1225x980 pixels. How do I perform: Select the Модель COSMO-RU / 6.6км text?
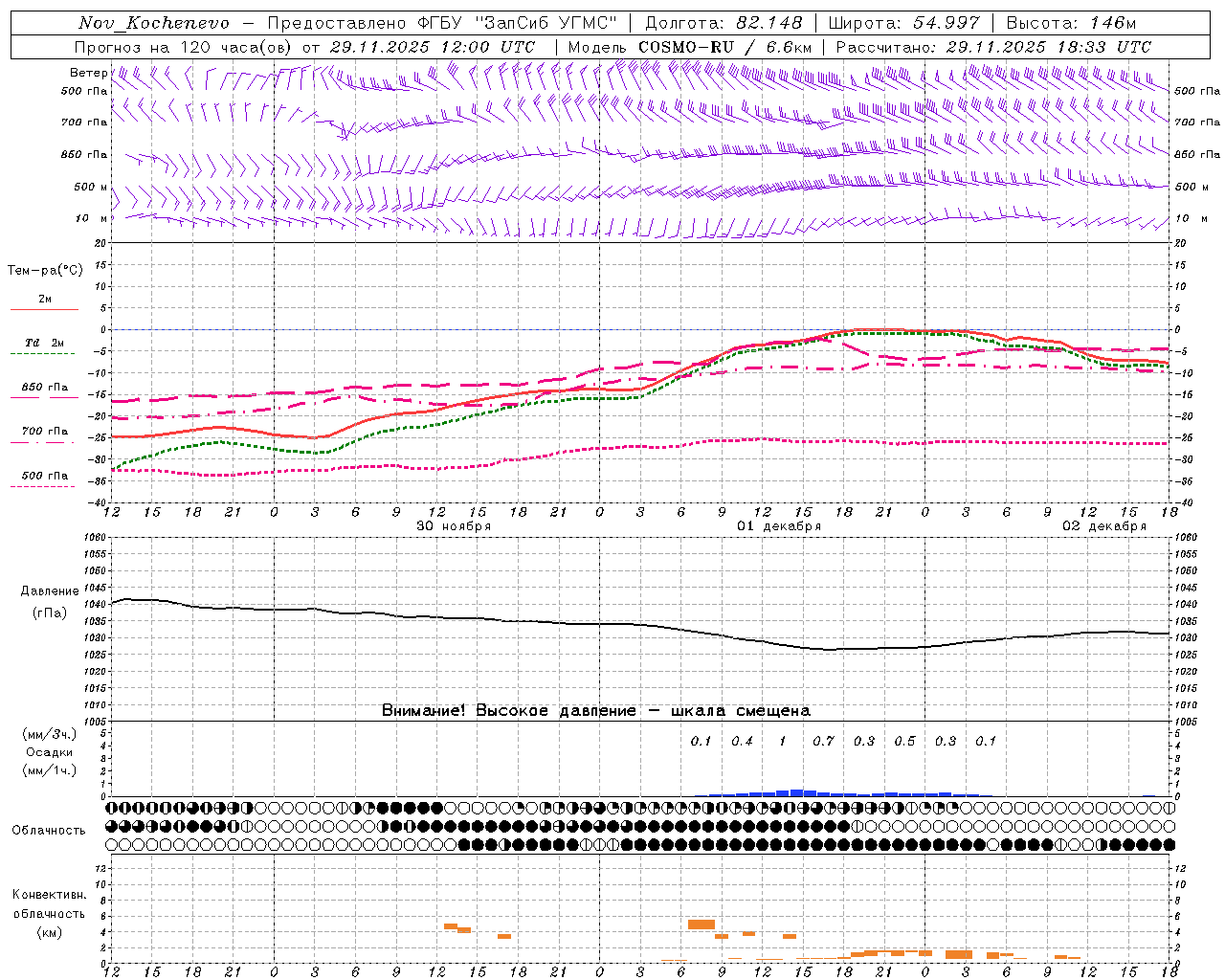690,47
